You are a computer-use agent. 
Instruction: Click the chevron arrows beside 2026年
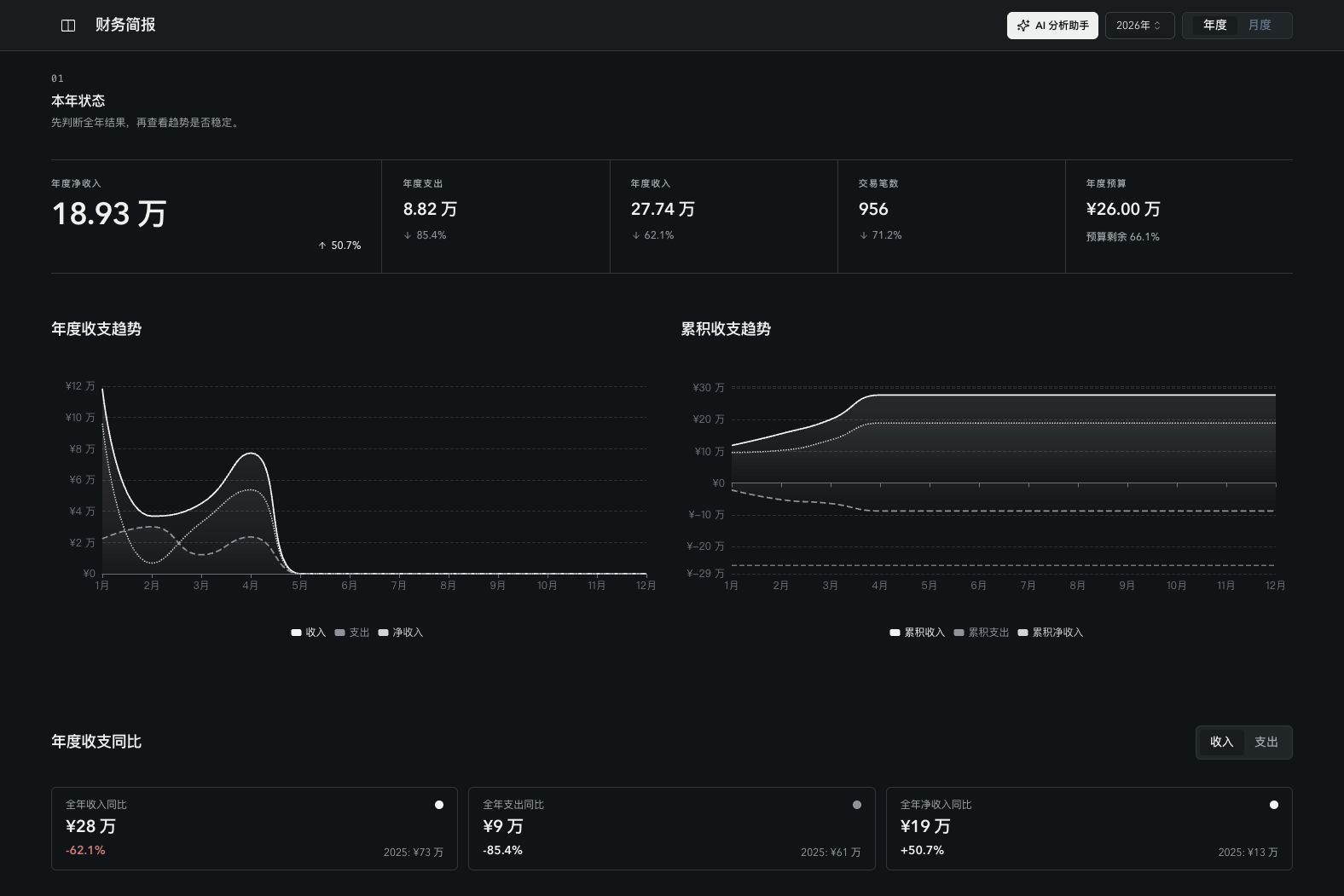[x=1157, y=26]
